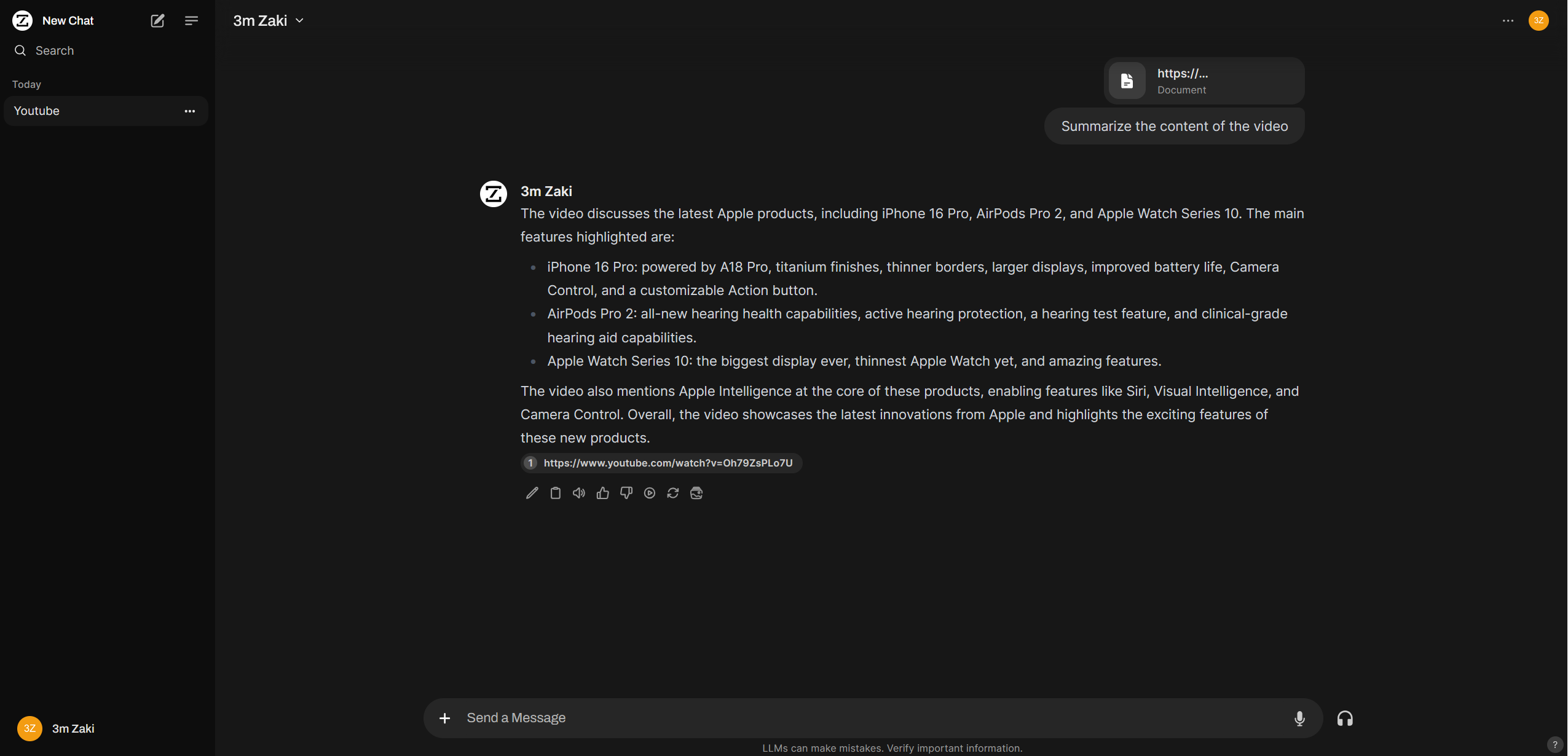Give the response a thumbs down
The width and height of the screenshot is (1568, 756).
click(x=626, y=493)
